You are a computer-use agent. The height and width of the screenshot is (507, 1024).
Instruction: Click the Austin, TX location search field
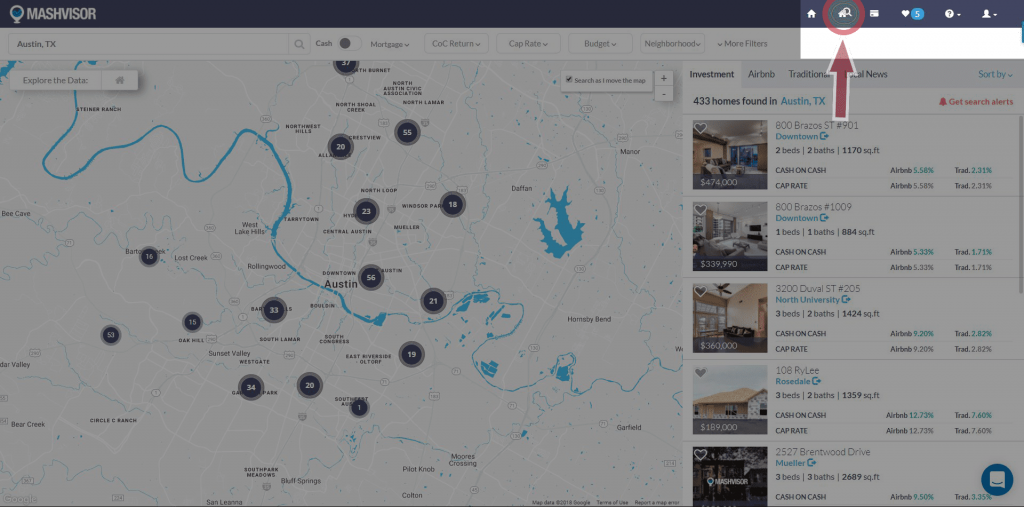(x=150, y=44)
